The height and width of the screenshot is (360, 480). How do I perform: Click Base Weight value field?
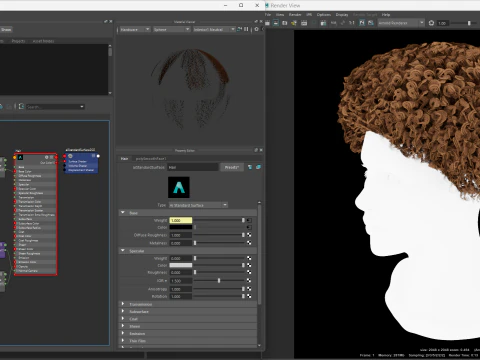tap(181, 220)
